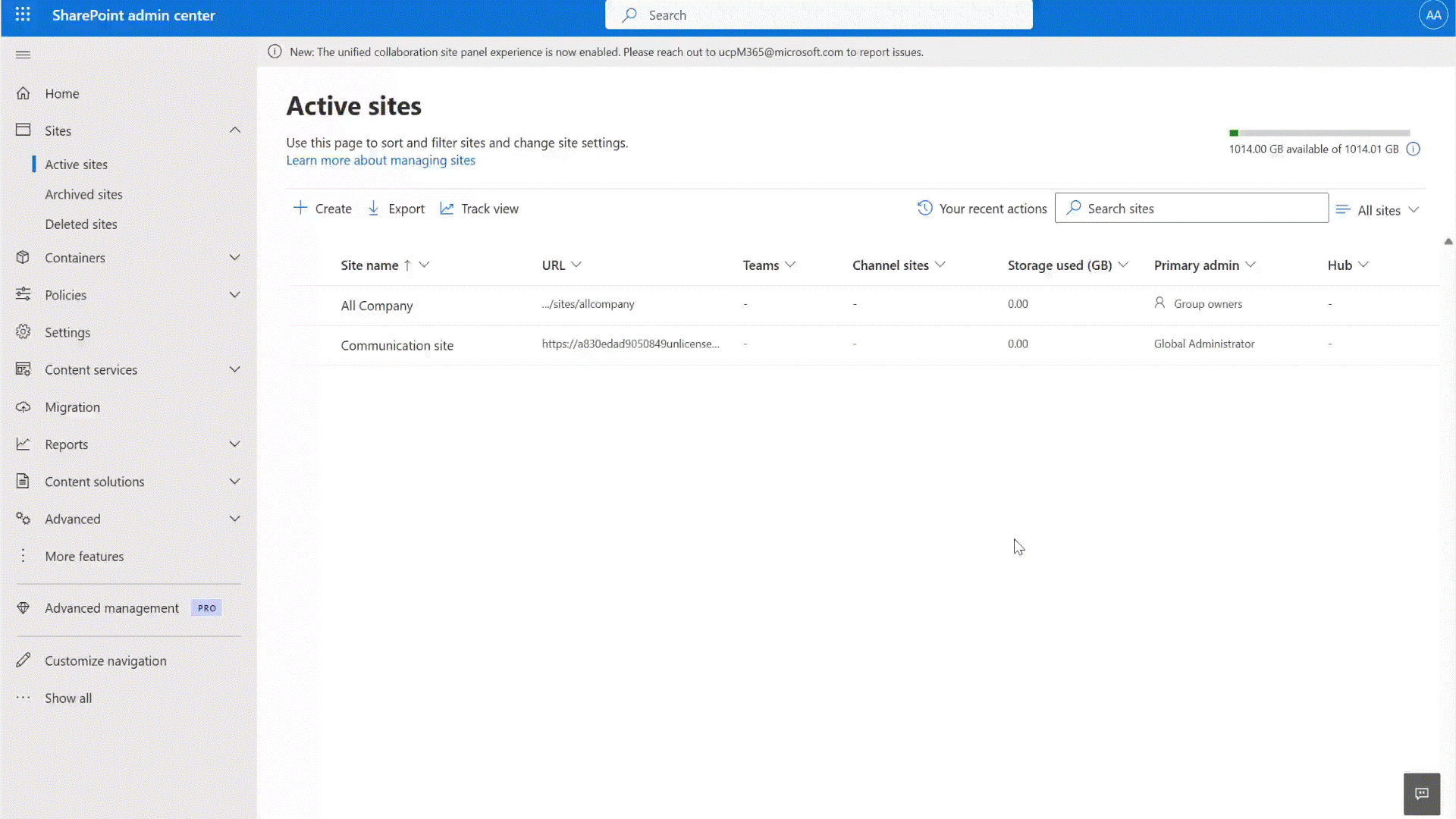Click the Export download icon

click(373, 209)
